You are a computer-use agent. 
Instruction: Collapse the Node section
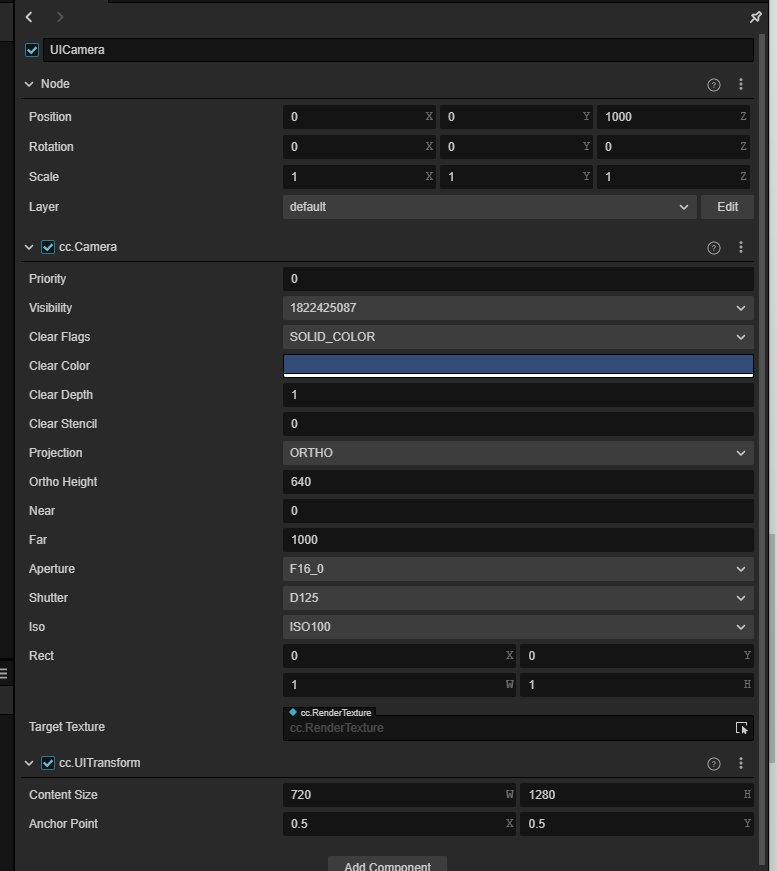point(29,84)
